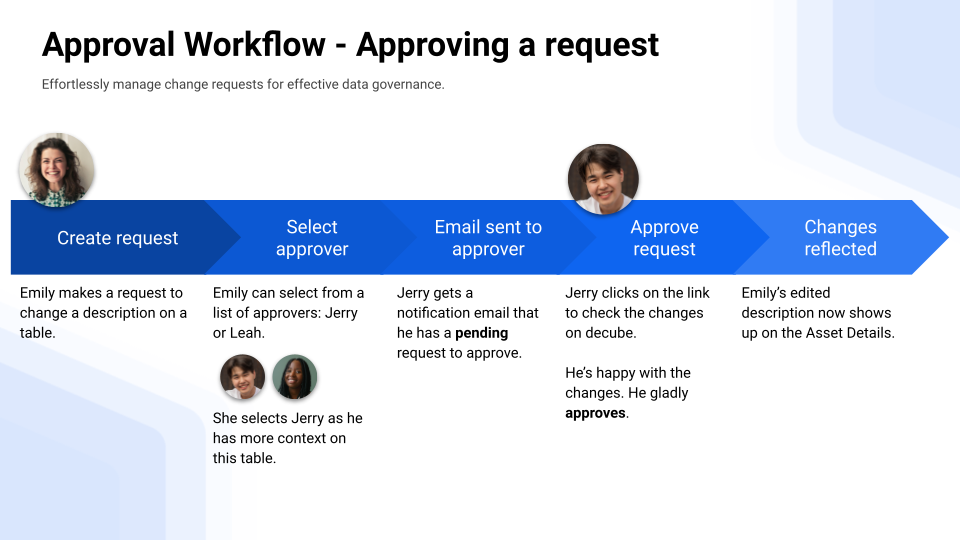Click the 'Select approver' step arrow
The height and width of the screenshot is (540, 960).
tap(312, 238)
